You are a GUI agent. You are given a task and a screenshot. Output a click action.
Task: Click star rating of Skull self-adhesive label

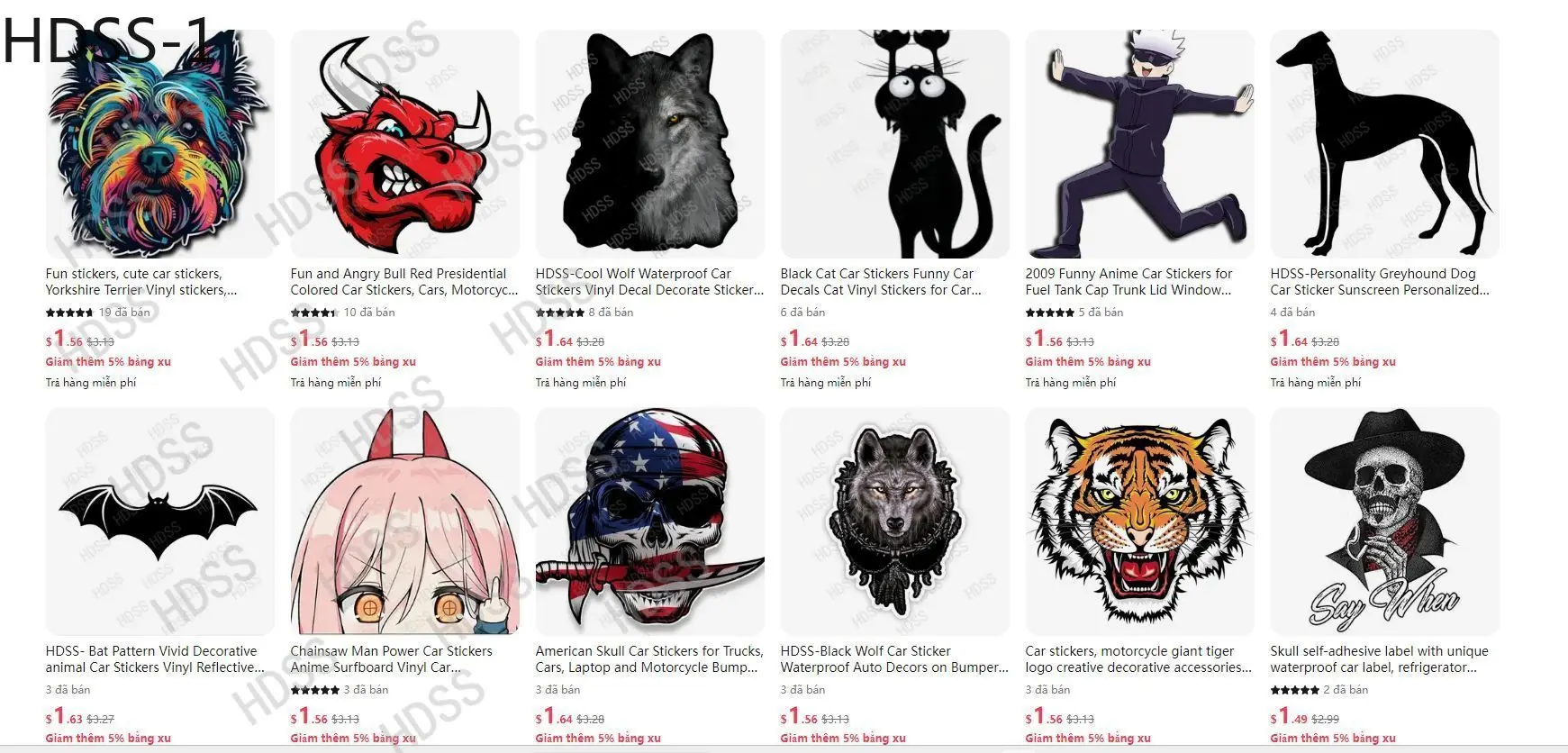[1294, 690]
